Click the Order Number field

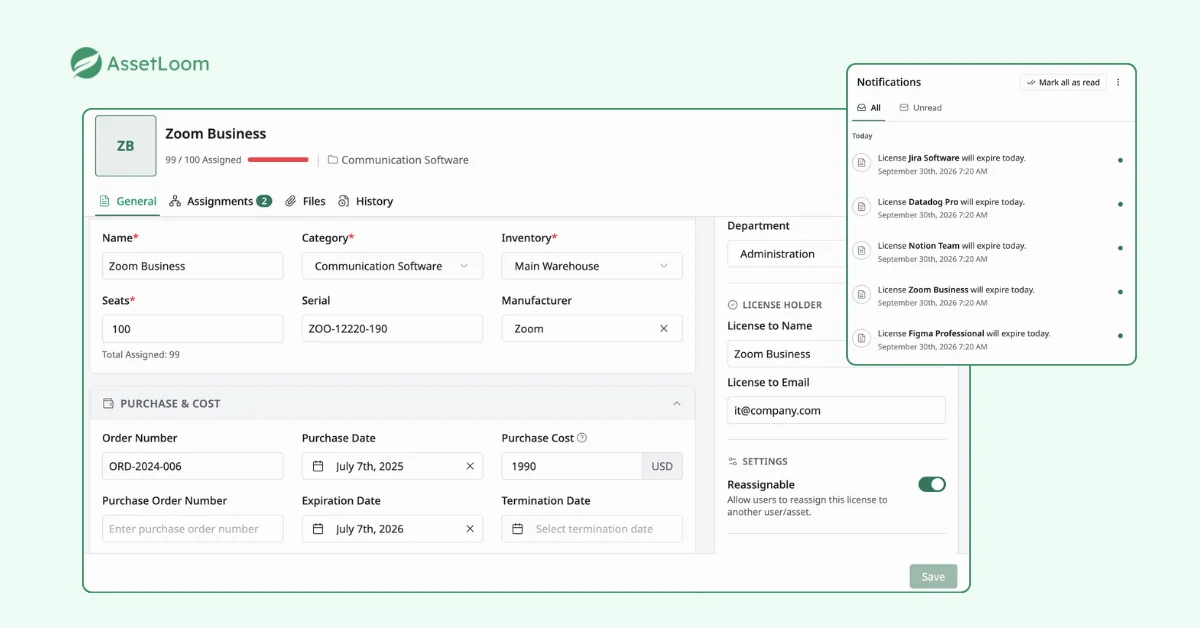coord(193,466)
